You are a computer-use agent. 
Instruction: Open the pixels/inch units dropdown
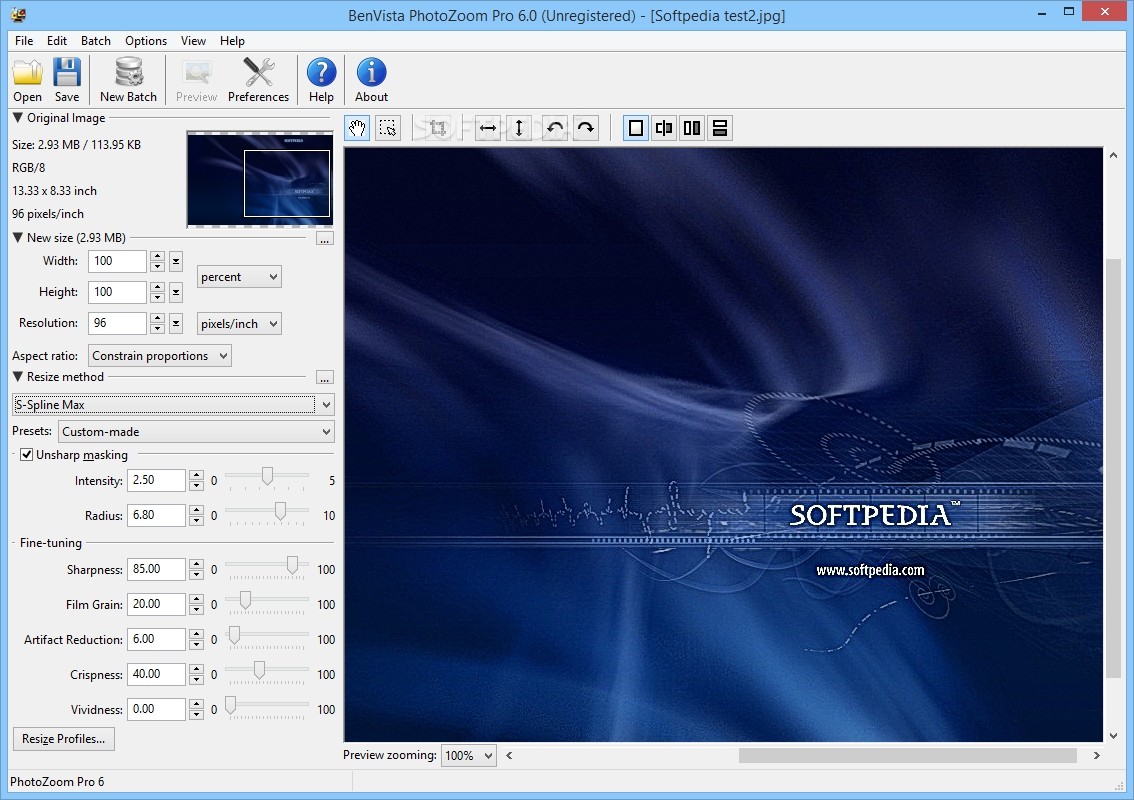(x=239, y=323)
